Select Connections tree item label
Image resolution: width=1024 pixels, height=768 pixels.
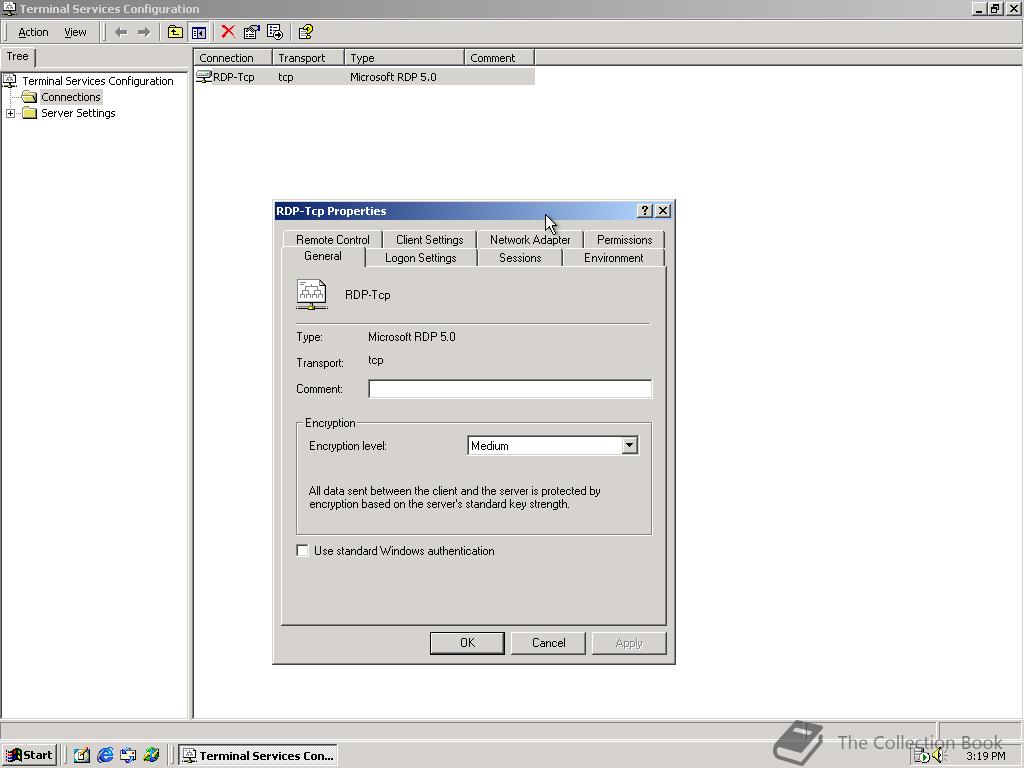[71, 97]
